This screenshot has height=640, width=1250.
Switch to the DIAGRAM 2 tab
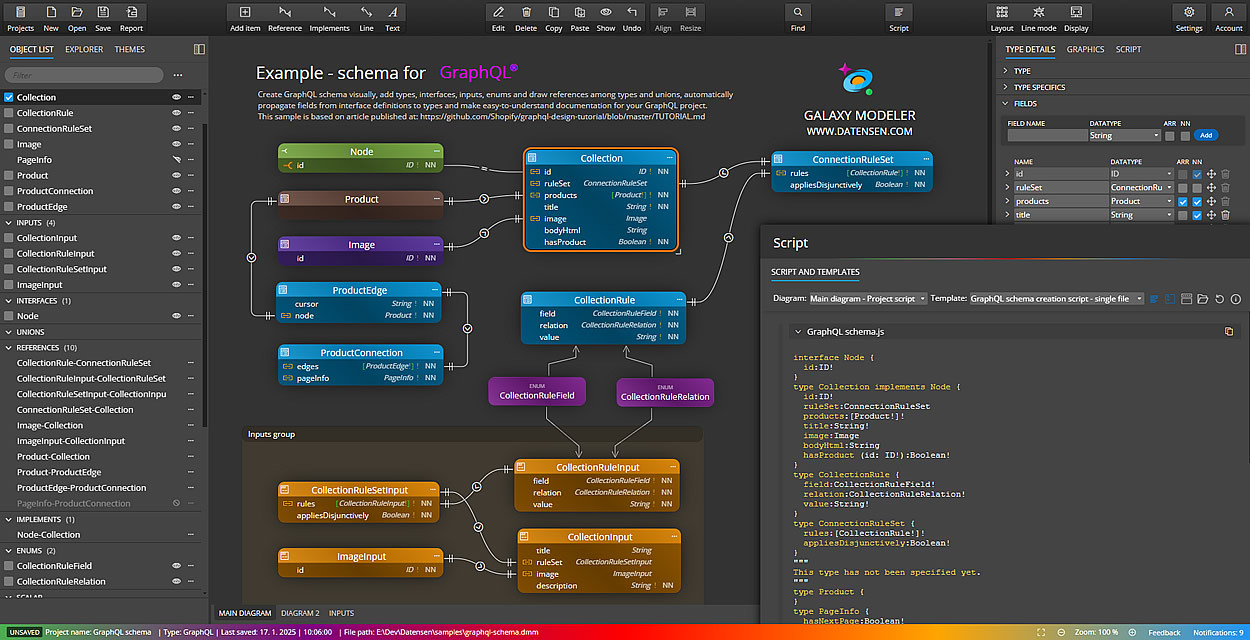(300, 613)
